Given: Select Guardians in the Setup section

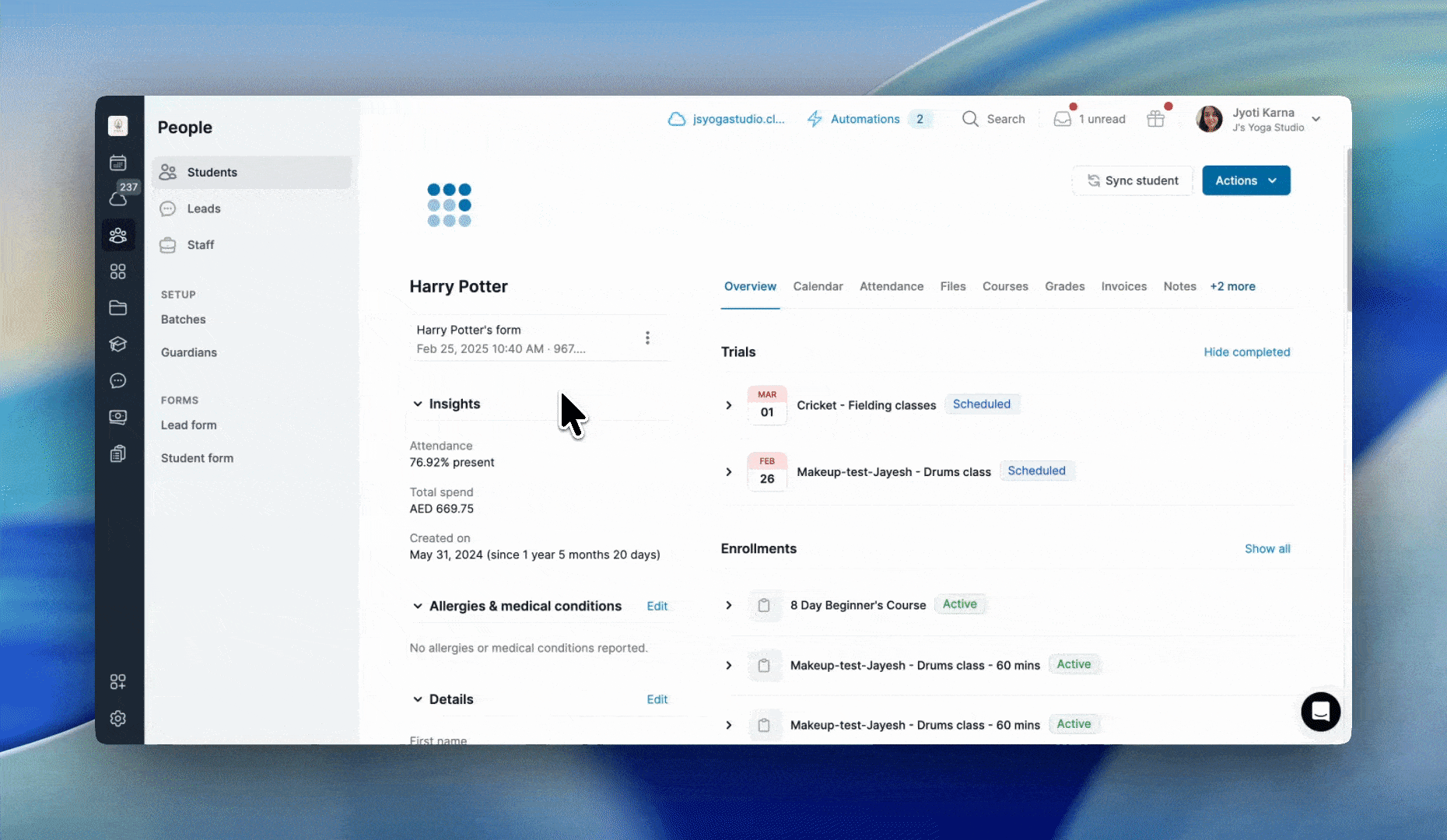Looking at the screenshot, I should pos(189,352).
